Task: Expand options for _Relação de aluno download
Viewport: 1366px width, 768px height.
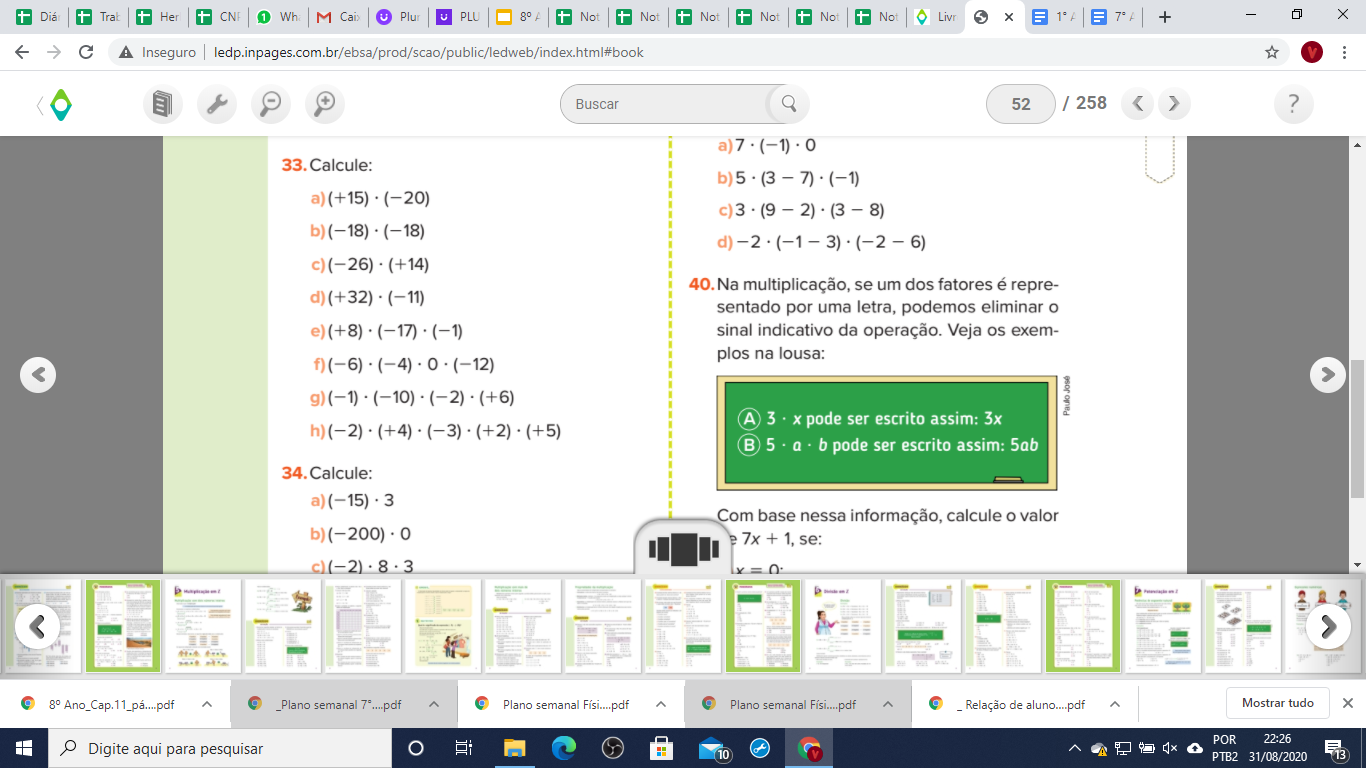Action: (x=1115, y=704)
